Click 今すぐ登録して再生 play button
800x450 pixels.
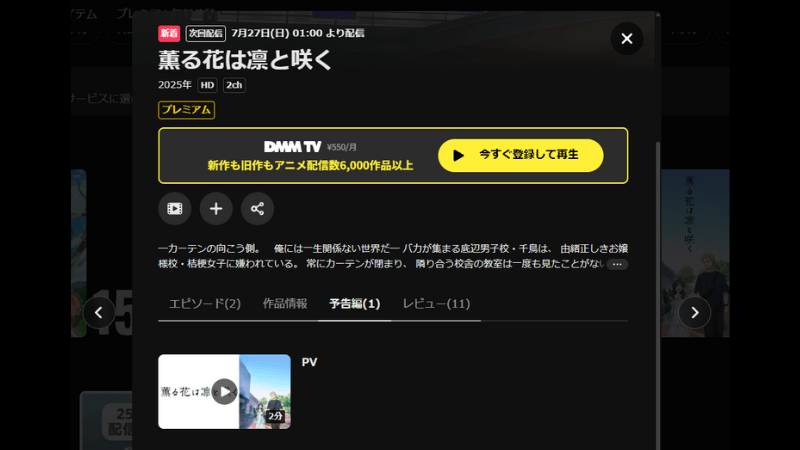520,155
